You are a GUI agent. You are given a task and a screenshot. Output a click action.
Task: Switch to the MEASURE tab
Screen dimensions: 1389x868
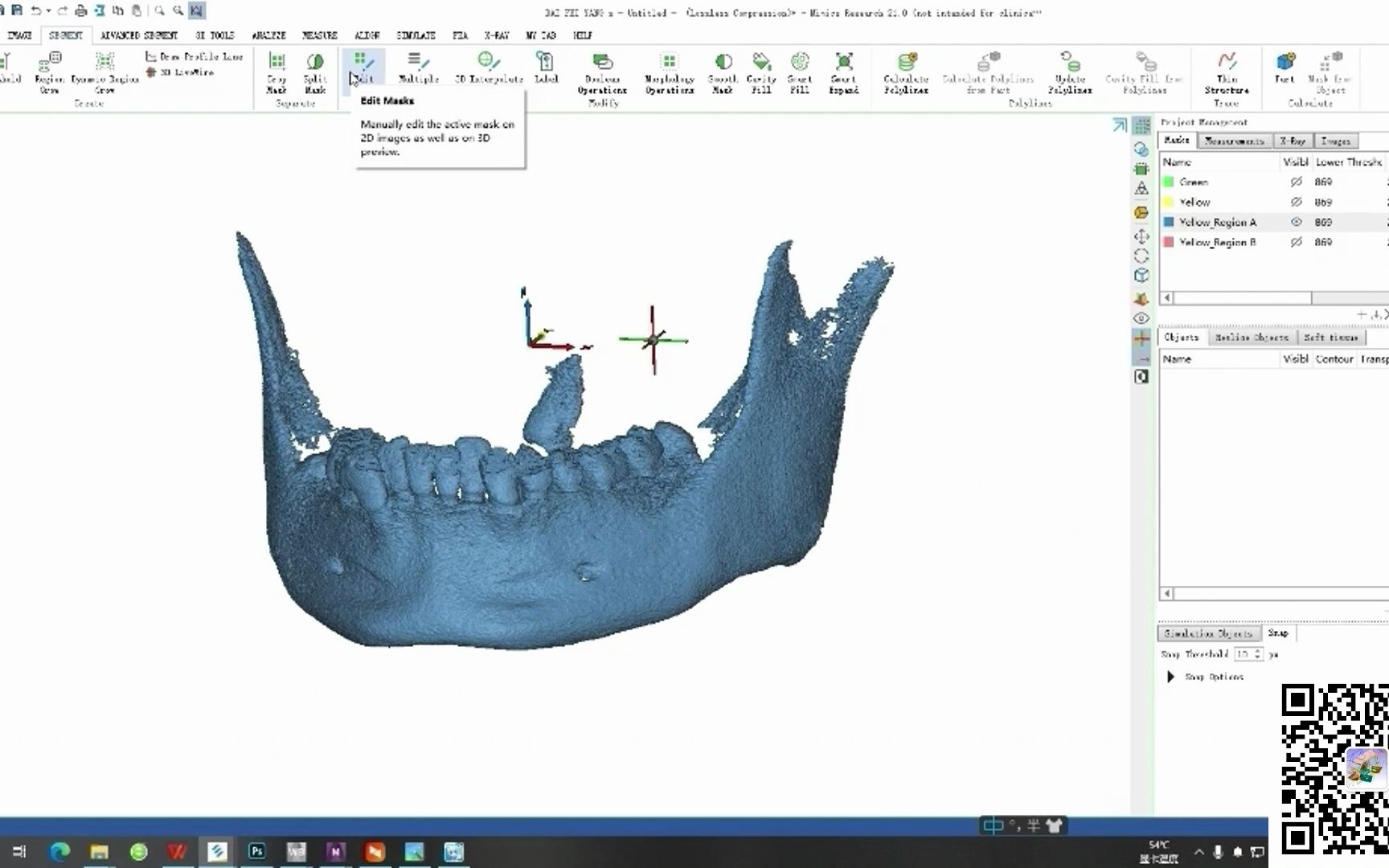[x=319, y=35]
